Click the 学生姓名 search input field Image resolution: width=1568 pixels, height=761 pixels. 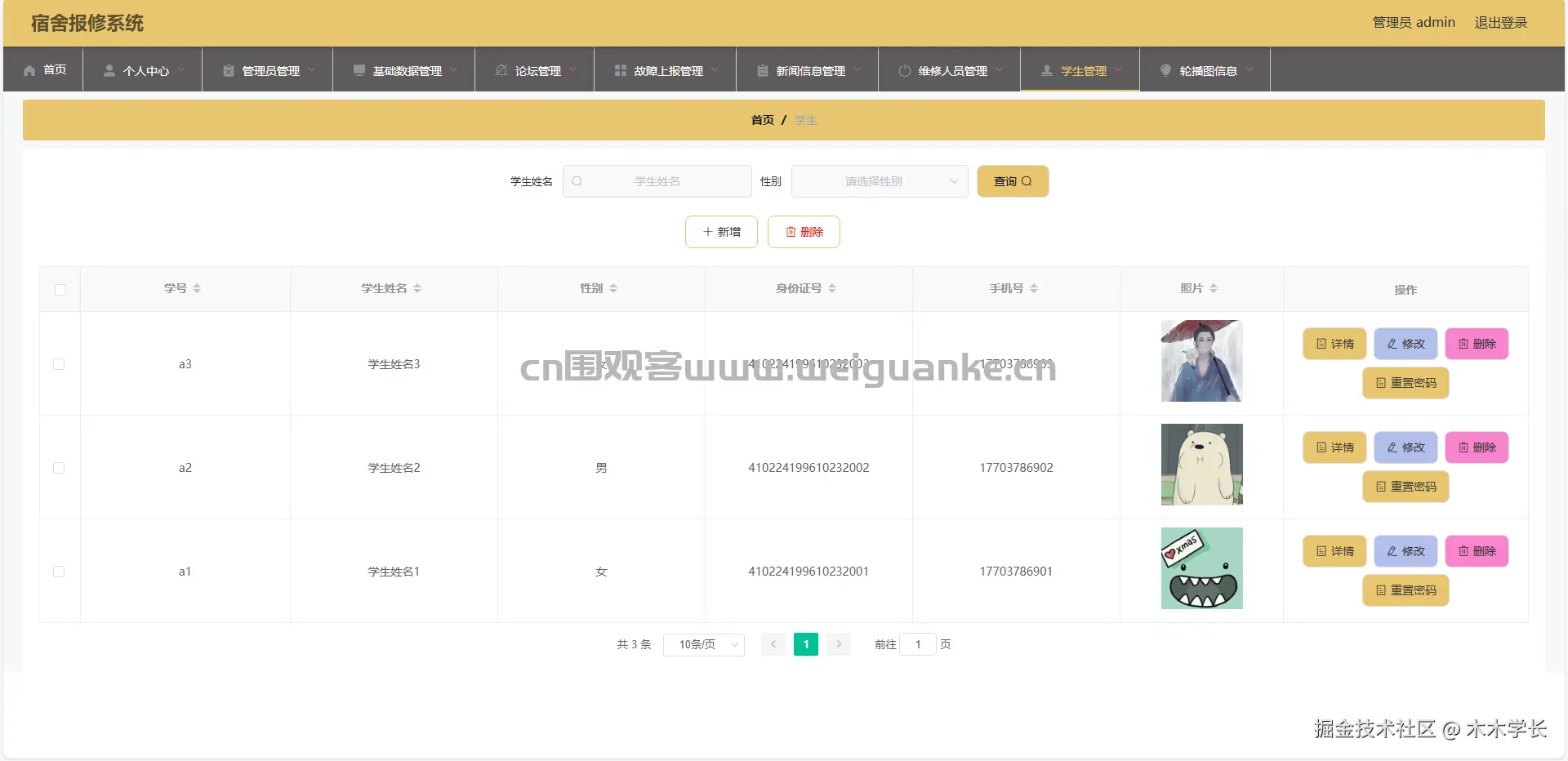657,181
